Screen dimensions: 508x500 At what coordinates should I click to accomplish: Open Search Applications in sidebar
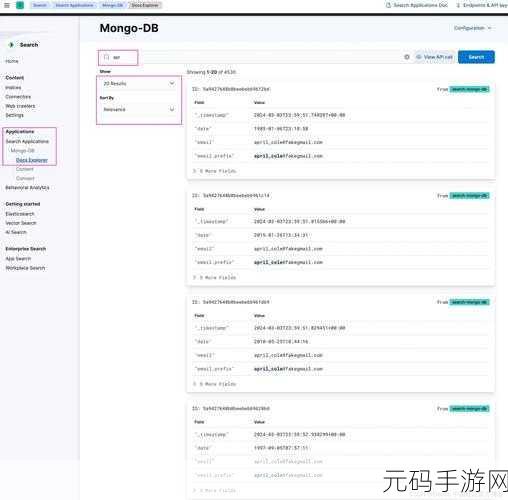27,141
